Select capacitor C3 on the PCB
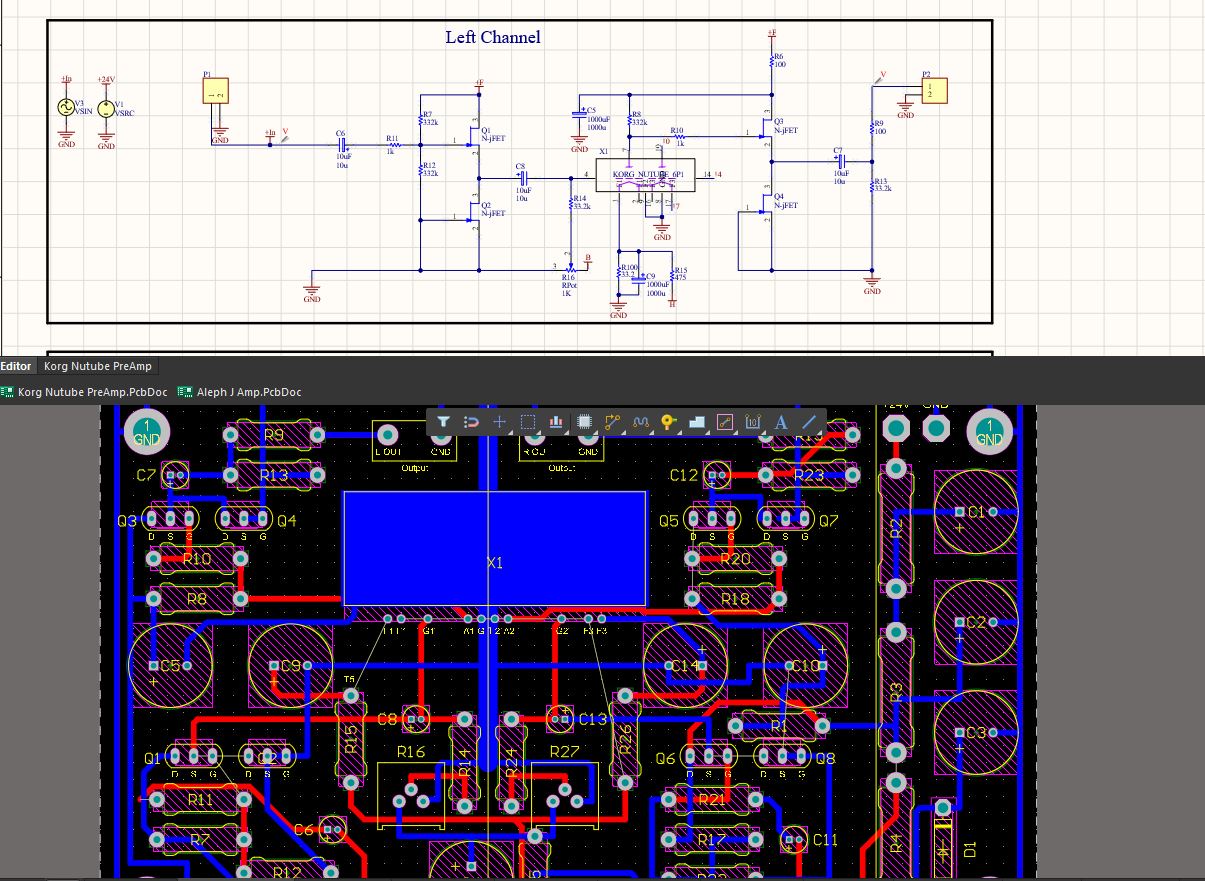The height and width of the screenshot is (881, 1205). point(976,733)
